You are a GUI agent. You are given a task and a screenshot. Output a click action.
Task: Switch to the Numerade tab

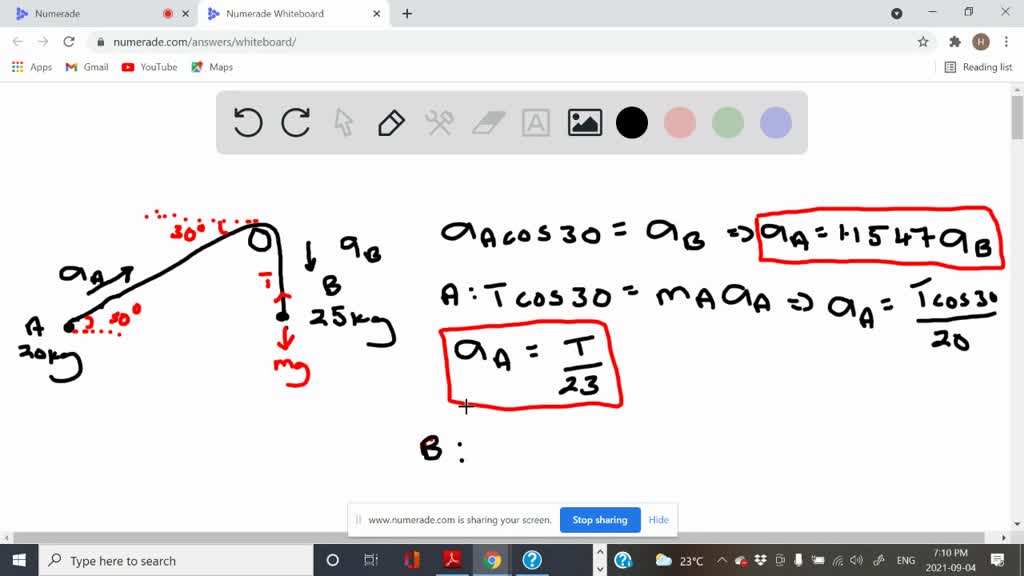(x=98, y=14)
